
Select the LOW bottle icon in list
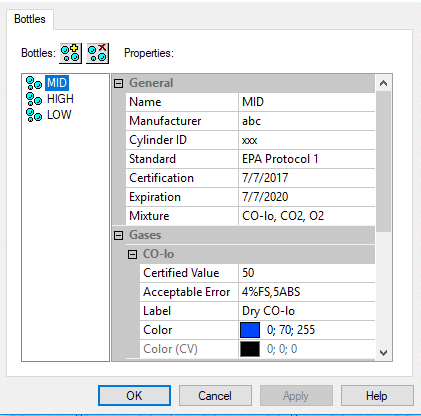(x=34, y=115)
